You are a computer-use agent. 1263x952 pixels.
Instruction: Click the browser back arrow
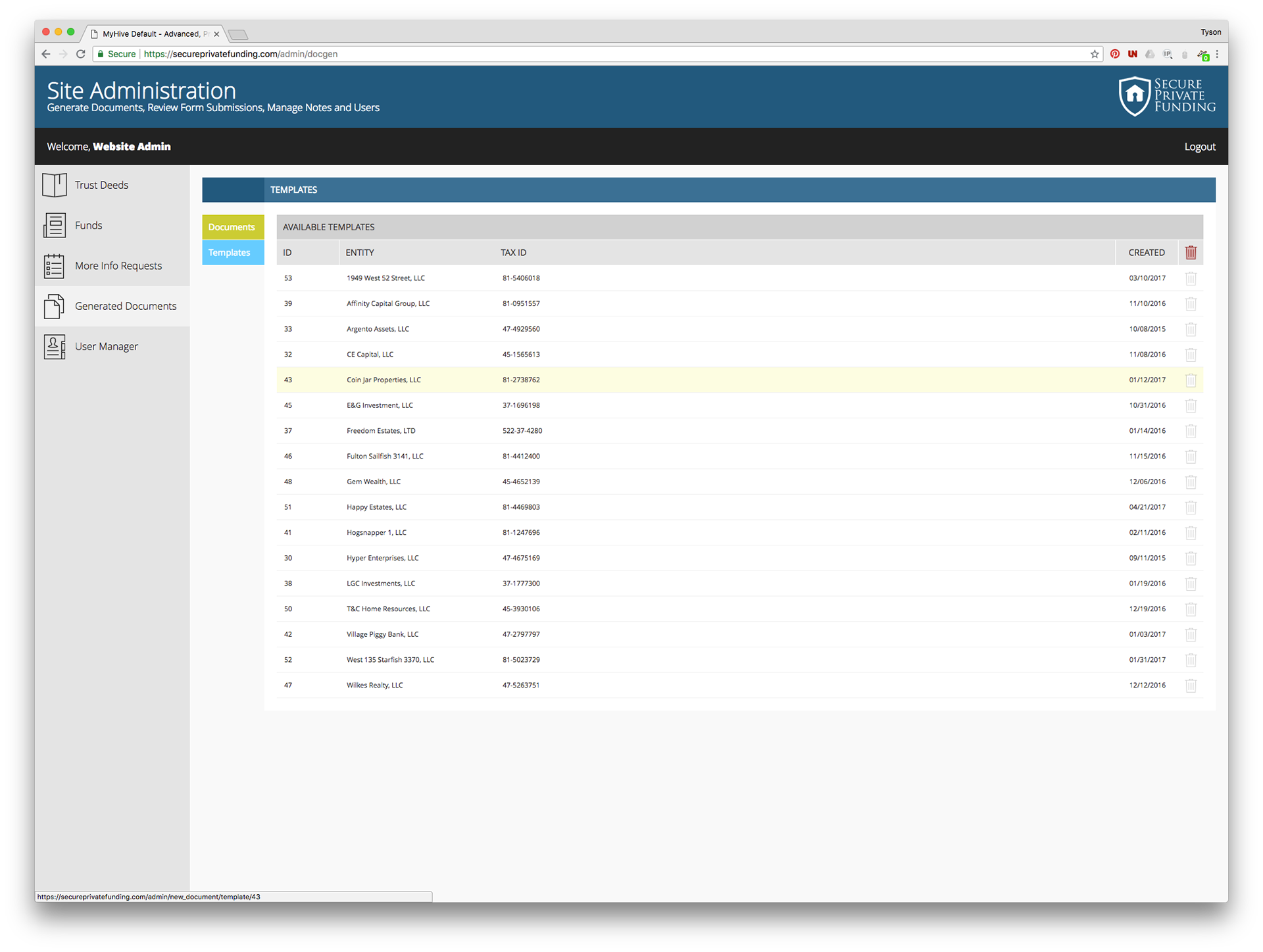pos(46,54)
